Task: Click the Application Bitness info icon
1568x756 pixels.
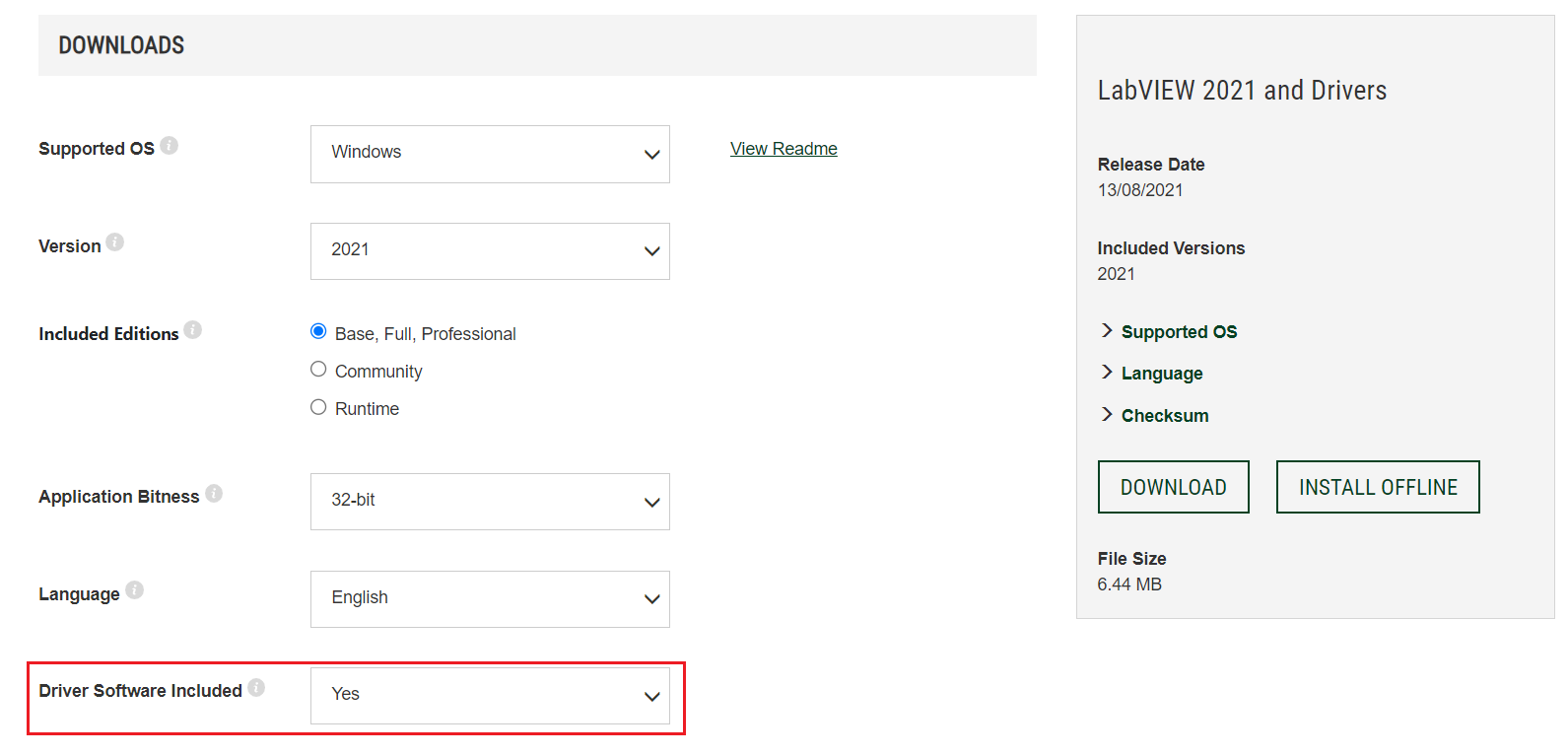Action: coord(214,494)
